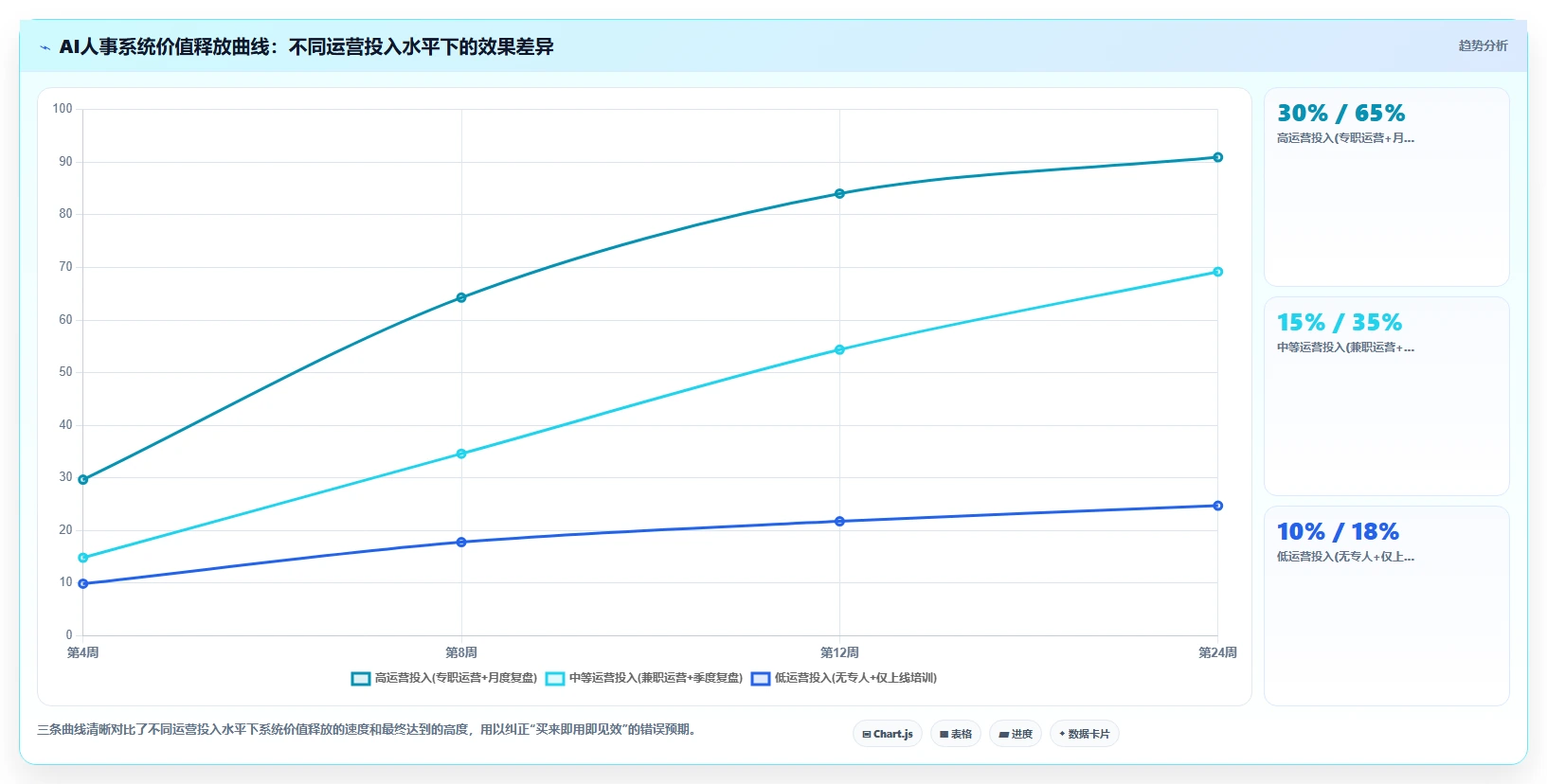
Task: Toggle the 中等运营投入 legend swatch
Action: click(555, 679)
